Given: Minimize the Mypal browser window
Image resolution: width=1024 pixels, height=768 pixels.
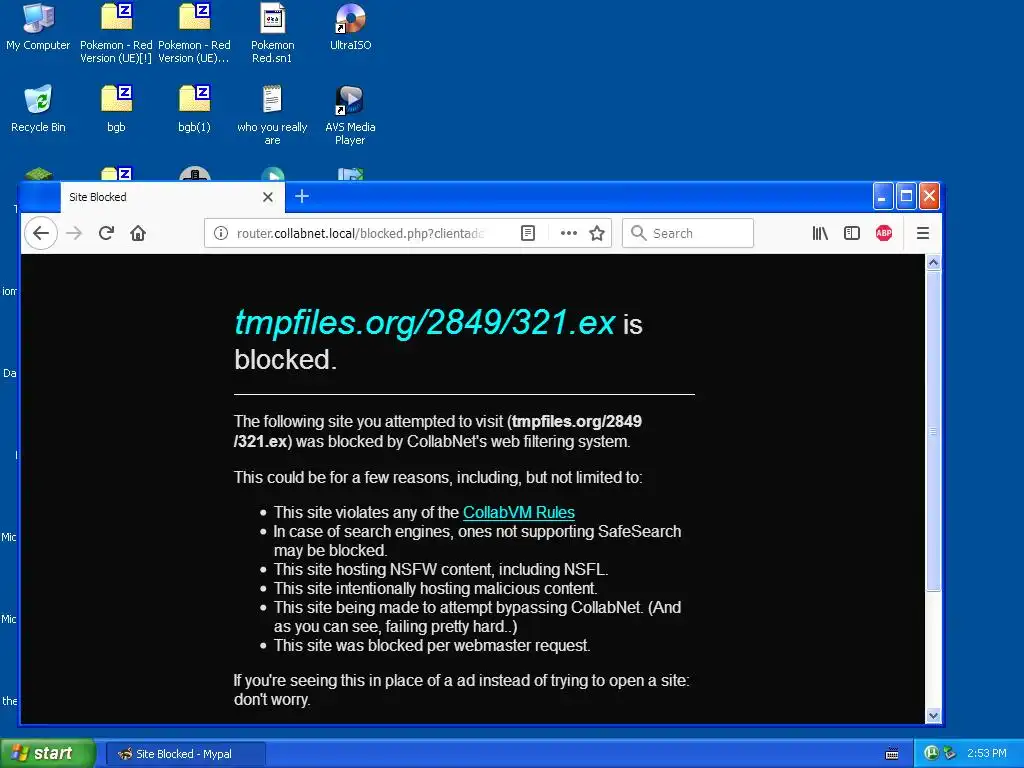Looking at the screenshot, I should 883,196.
